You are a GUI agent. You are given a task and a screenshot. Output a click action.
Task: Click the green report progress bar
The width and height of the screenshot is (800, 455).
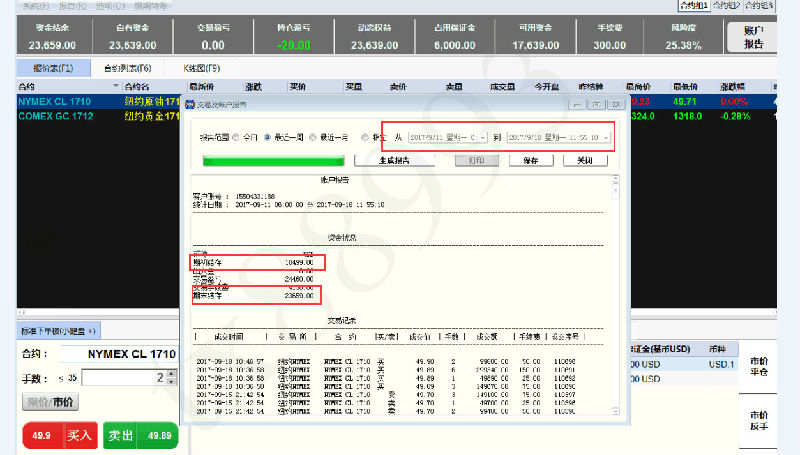(273, 161)
